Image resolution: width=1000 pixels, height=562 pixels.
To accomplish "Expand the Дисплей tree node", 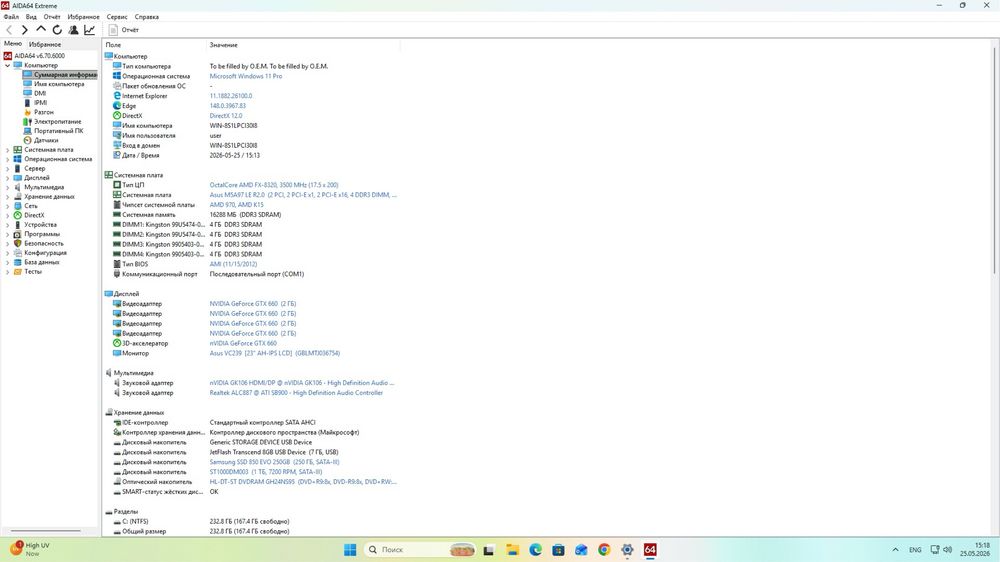I will pyautogui.click(x=7, y=178).
